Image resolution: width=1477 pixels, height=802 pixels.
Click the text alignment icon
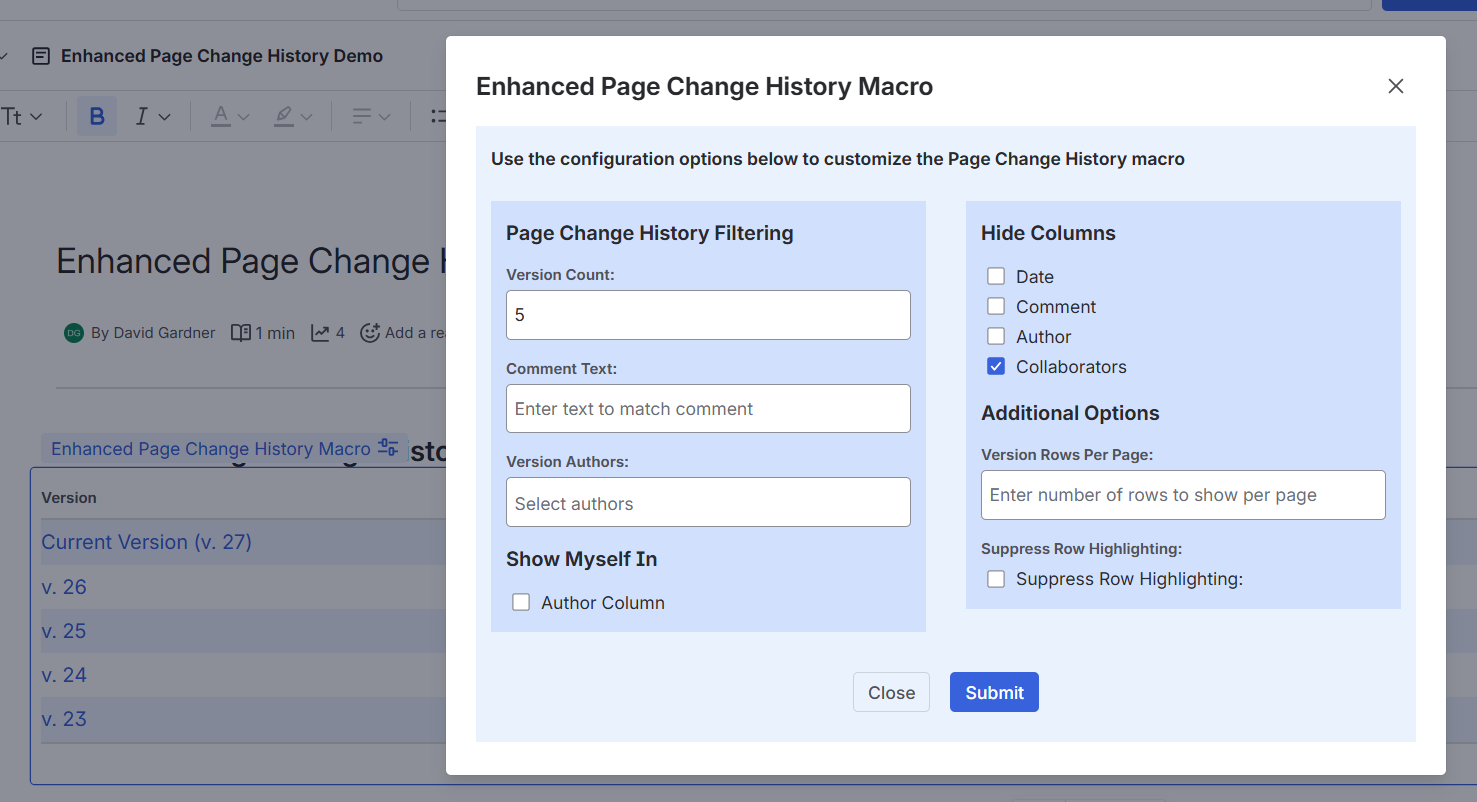362,117
